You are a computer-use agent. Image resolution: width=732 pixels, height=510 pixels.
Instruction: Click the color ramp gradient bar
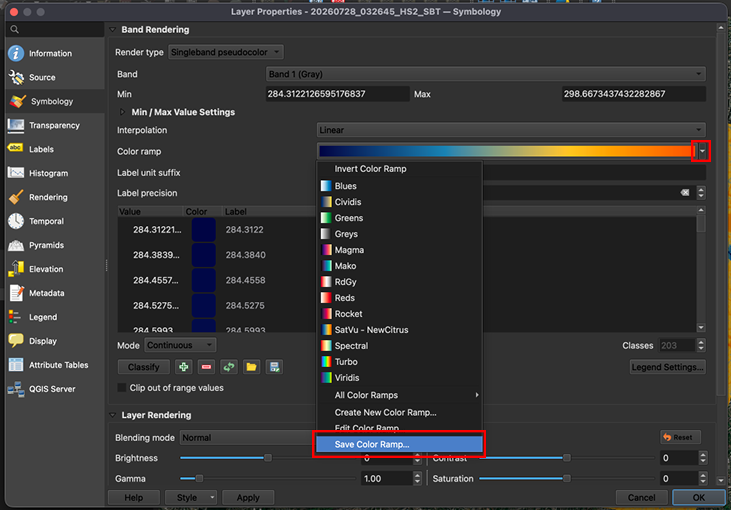point(506,151)
